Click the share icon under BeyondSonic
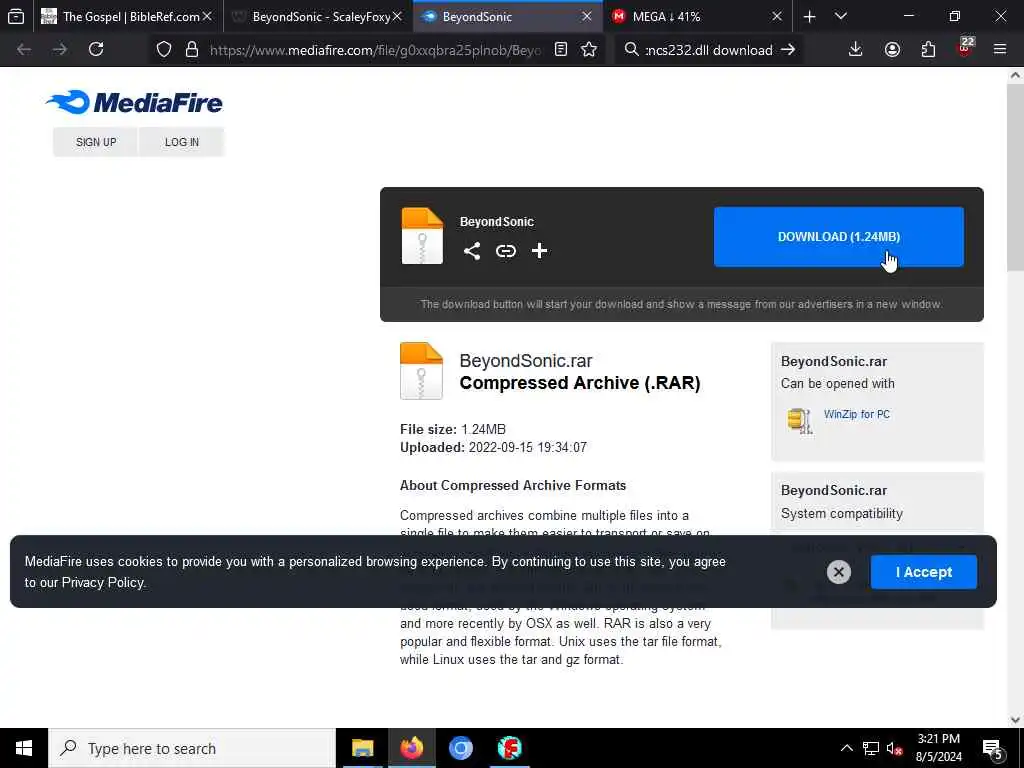The image size is (1024, 768). [x=472, y=251]
